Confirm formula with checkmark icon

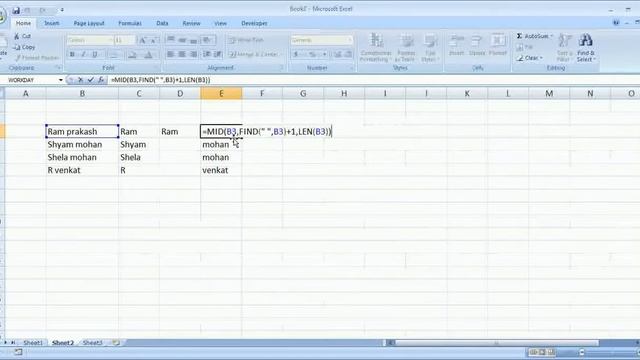(91, 80)
